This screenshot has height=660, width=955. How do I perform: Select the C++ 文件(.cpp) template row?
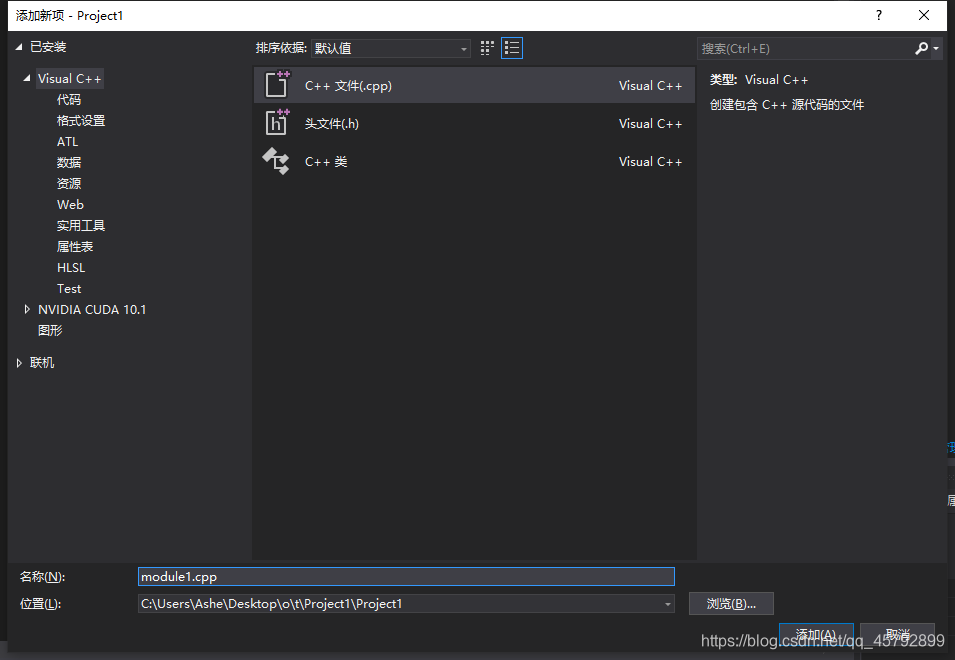click(474, 85)
